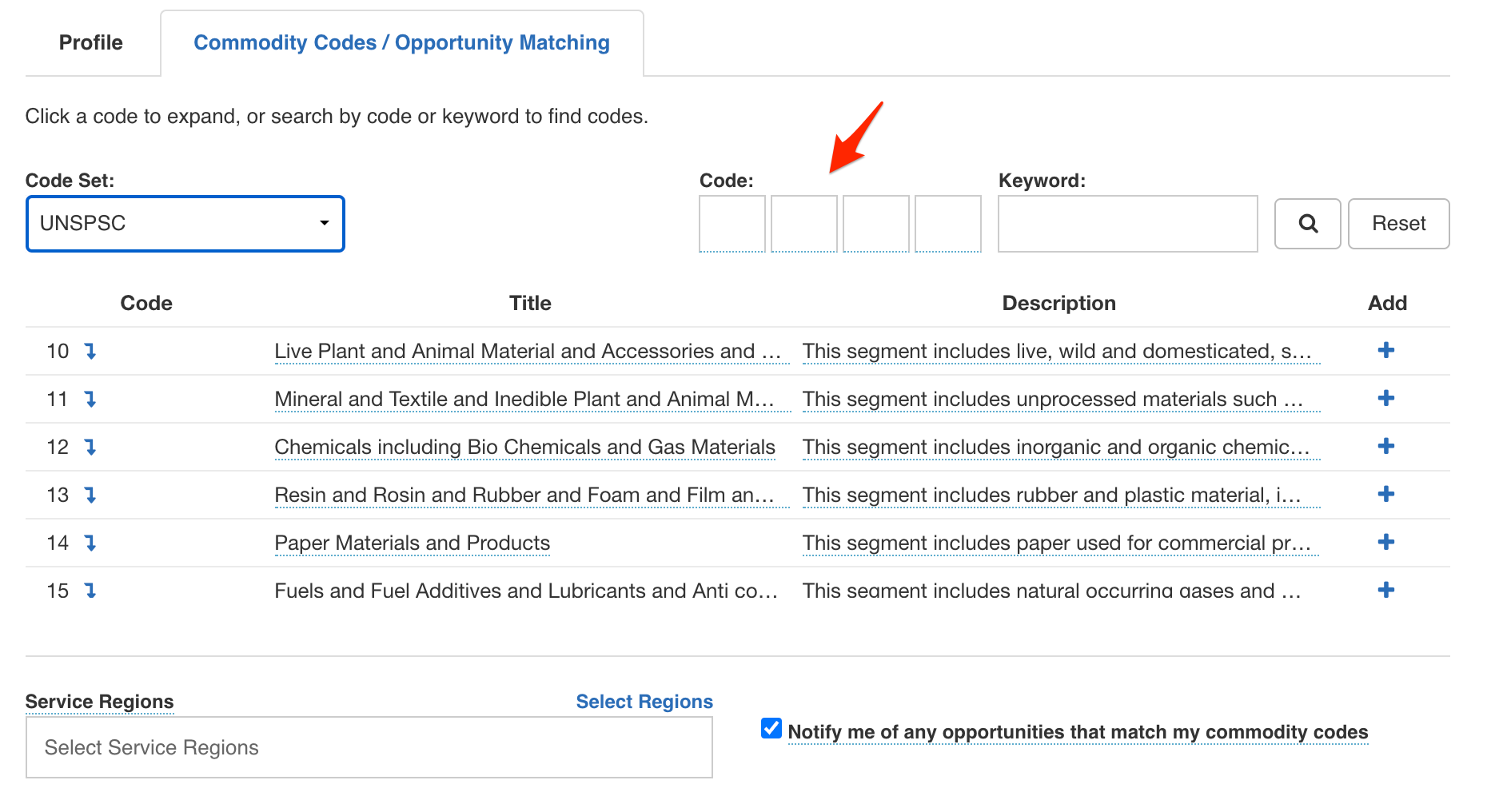Open the Select Regions link
This screenshot has height=812, width=1495.
tap(644, 701)
